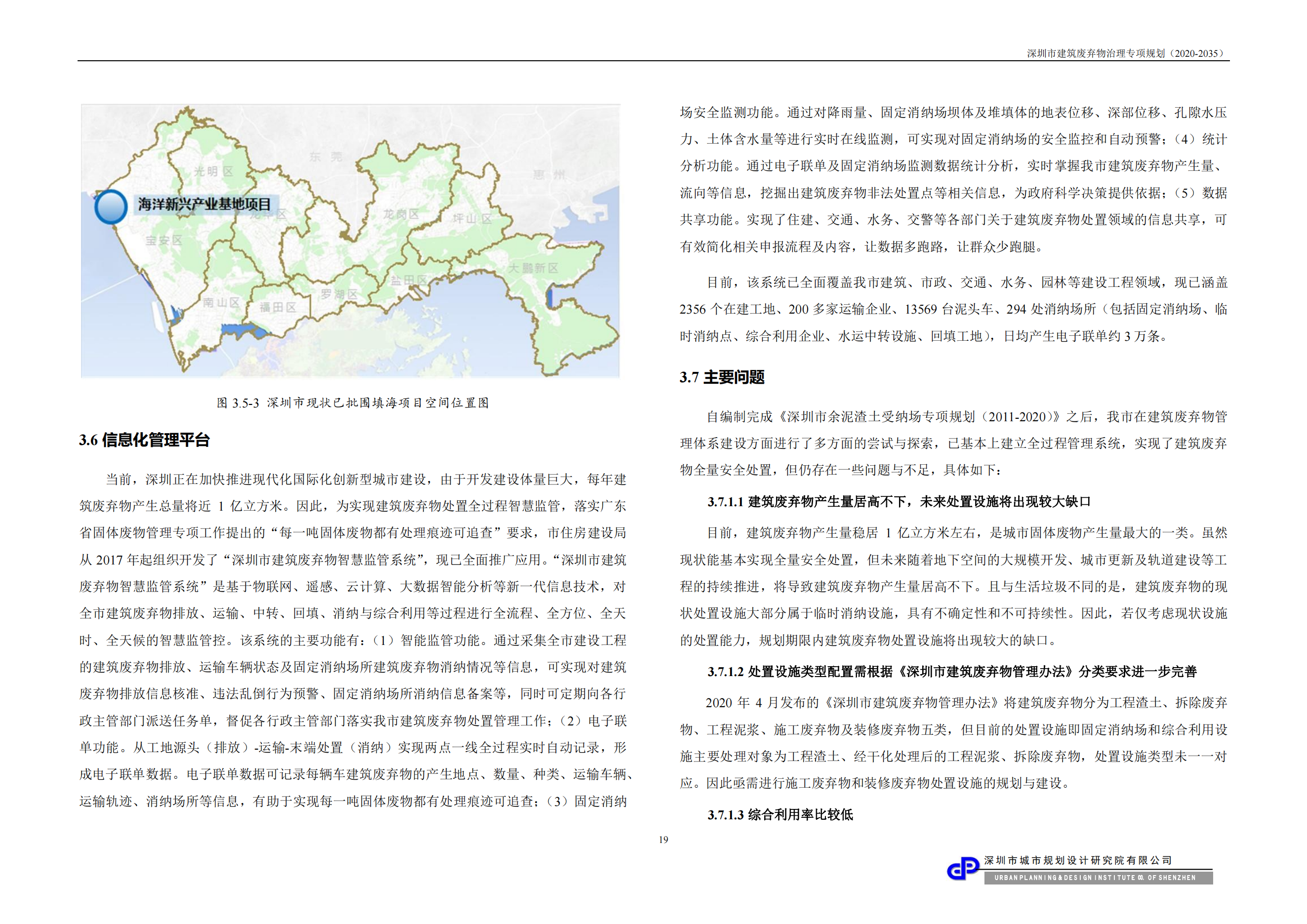Screen dimensions: 1307x924
Task: Select the phrase 日均产生电子联单约 3 万条
Action: pos(1082,336)
